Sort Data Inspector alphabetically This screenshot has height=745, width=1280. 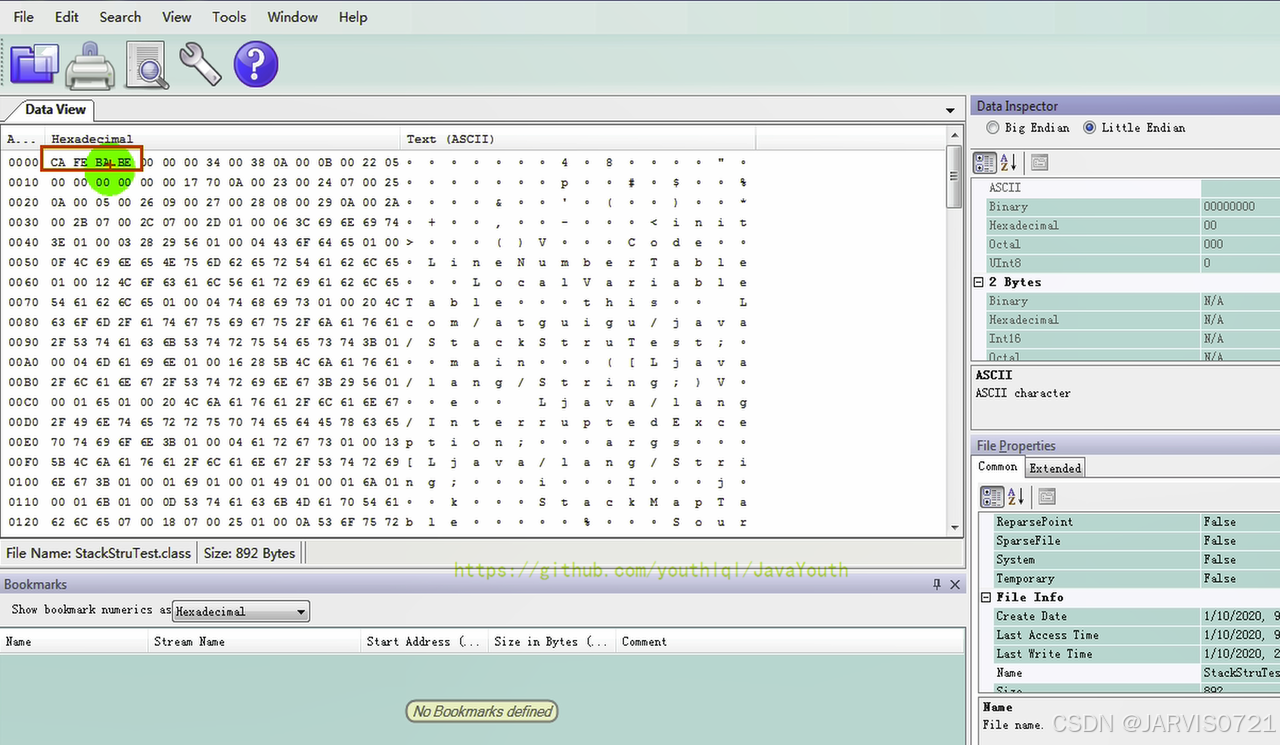coord(1008,162)
